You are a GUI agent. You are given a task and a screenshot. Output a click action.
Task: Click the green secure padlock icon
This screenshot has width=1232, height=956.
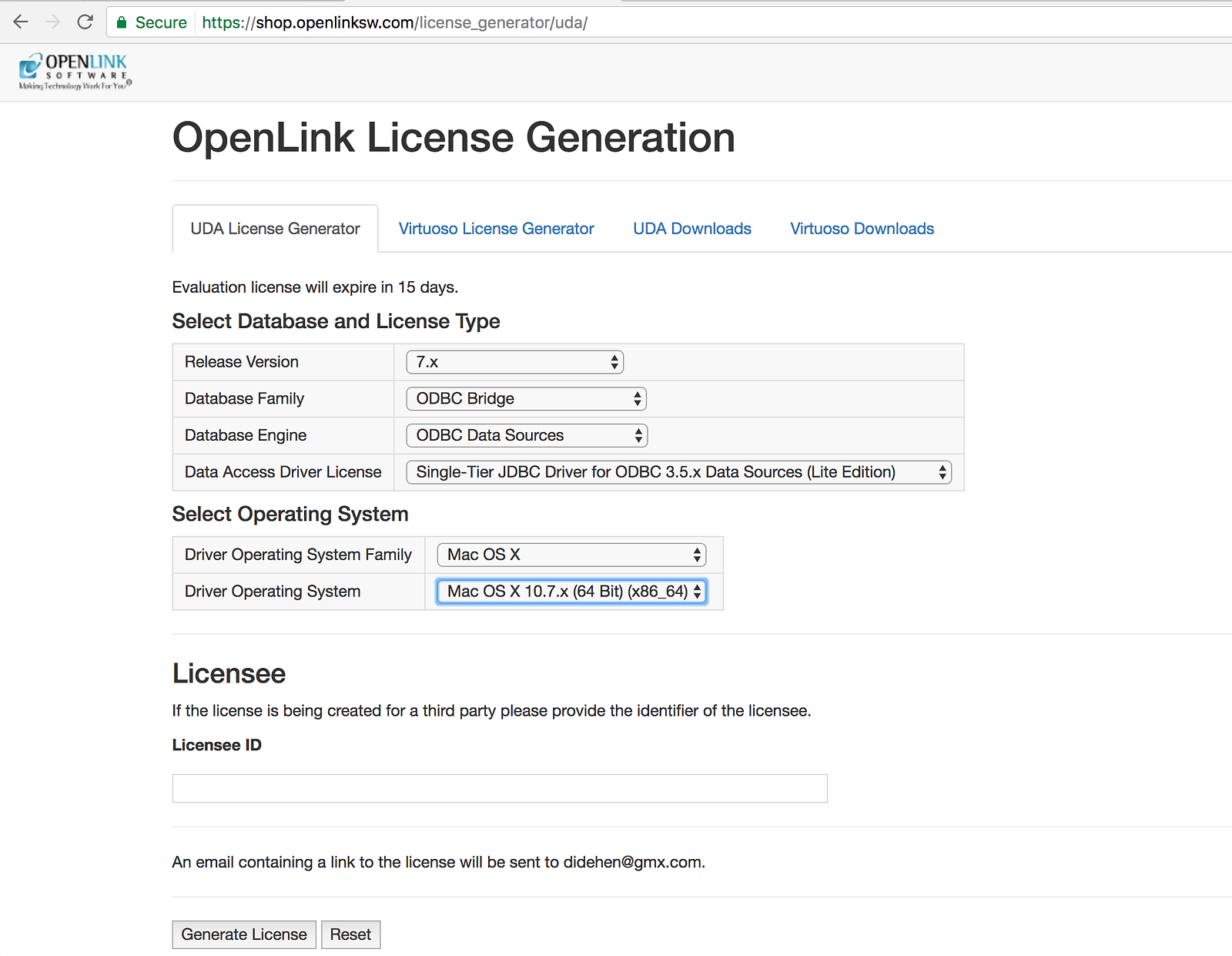click(x=122, y=22)
